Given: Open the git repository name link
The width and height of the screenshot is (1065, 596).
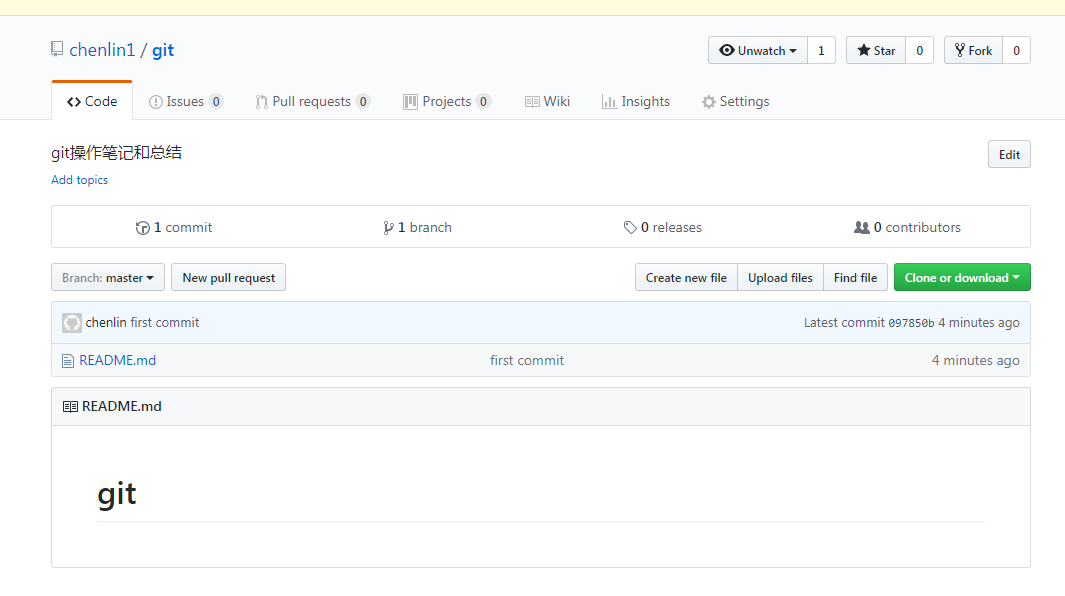Looking at the screenshot, I should 163,50.
